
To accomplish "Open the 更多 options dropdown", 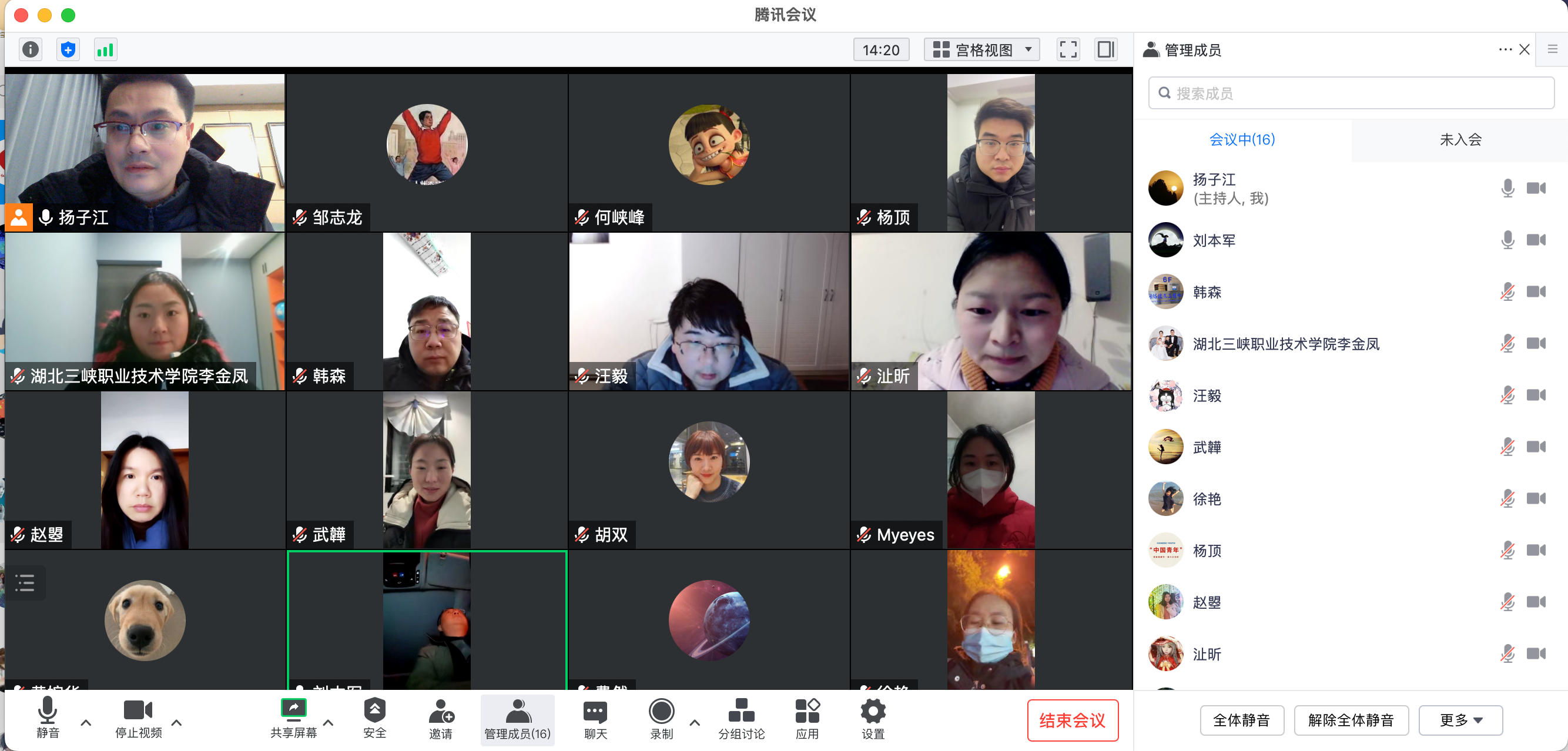I will (1460, 720).
